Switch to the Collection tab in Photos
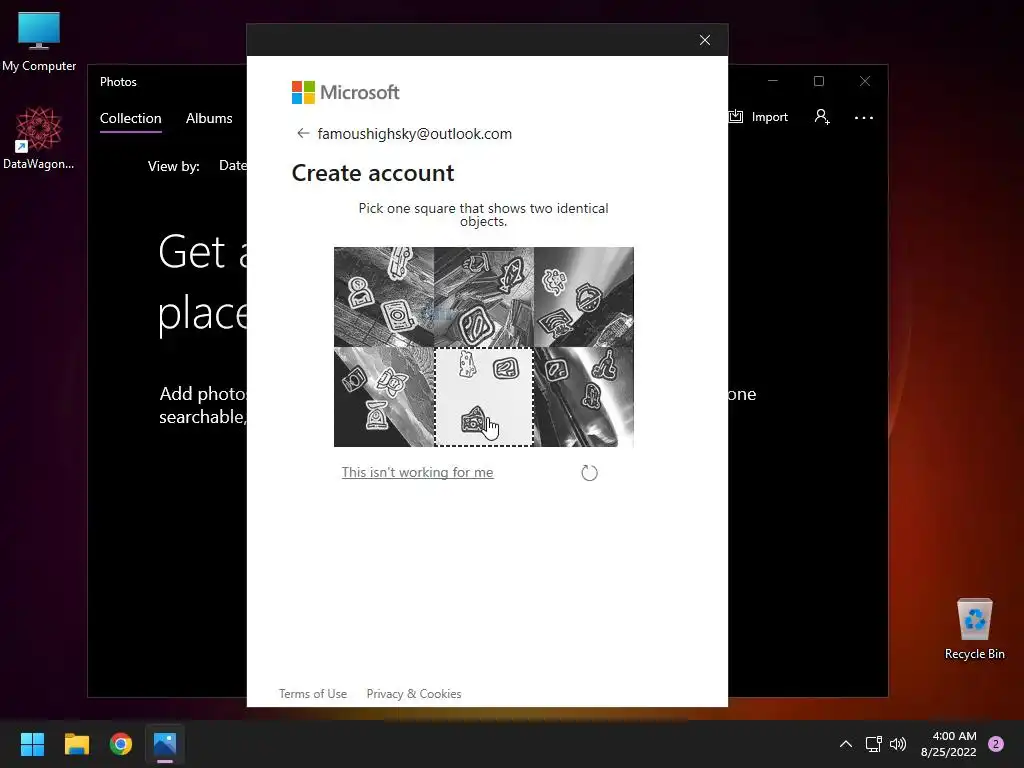Screen dimensions: 1024x768 131,118
